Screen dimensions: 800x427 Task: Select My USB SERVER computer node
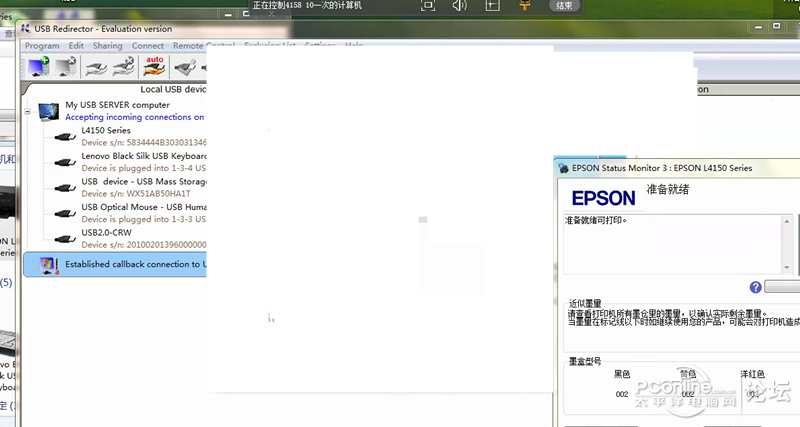tap(117, 105)
